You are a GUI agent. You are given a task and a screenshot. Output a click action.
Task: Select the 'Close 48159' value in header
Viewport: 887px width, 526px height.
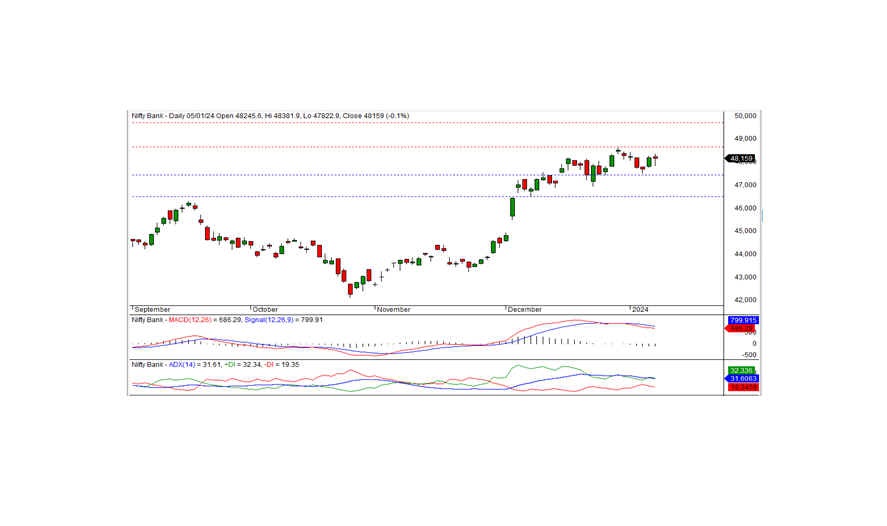tap(363, 116)
